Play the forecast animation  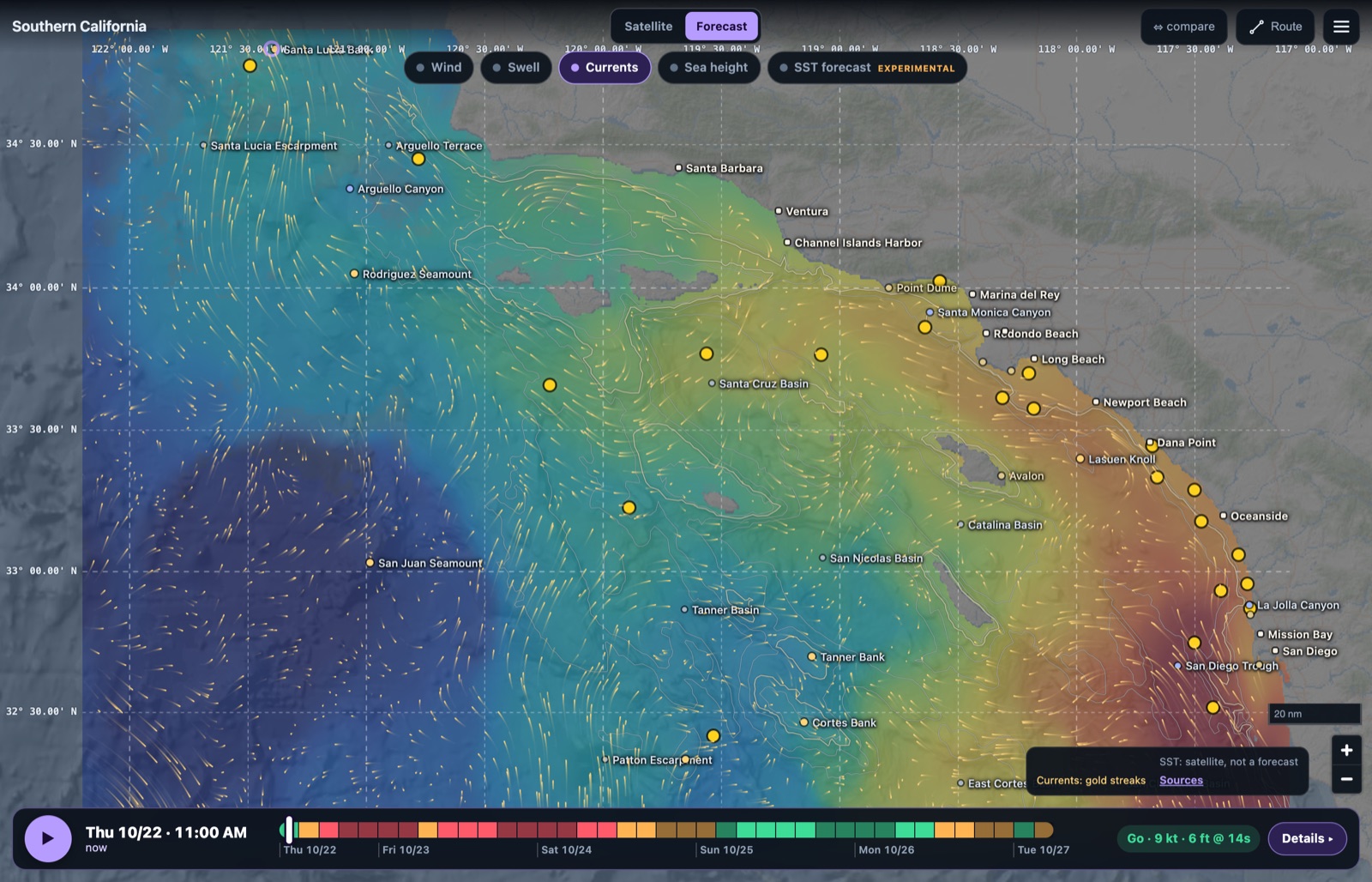tap(47, 838)
